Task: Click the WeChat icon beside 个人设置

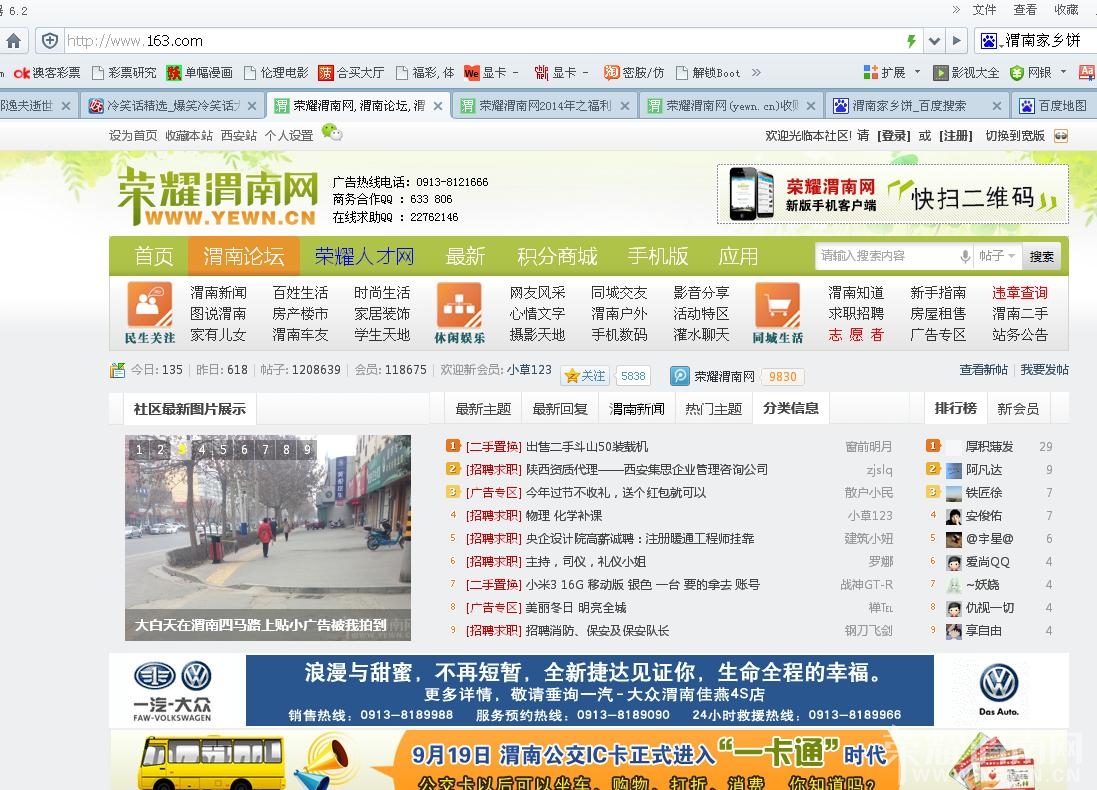Action: pos(331,133)
